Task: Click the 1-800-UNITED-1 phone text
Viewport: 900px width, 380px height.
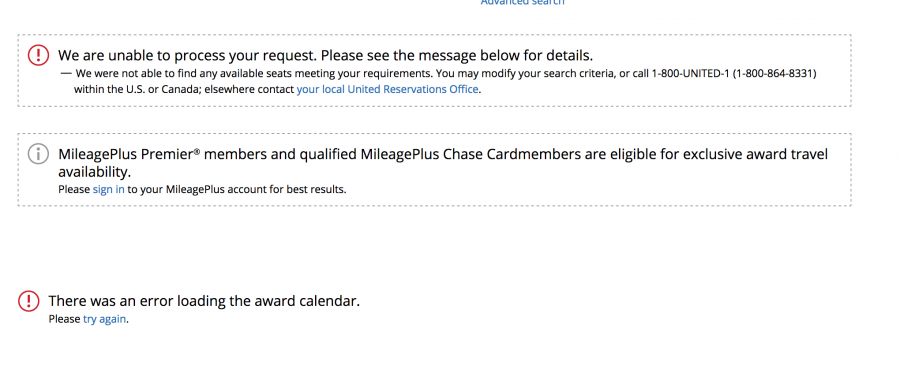Action: (x=690, y=73)
